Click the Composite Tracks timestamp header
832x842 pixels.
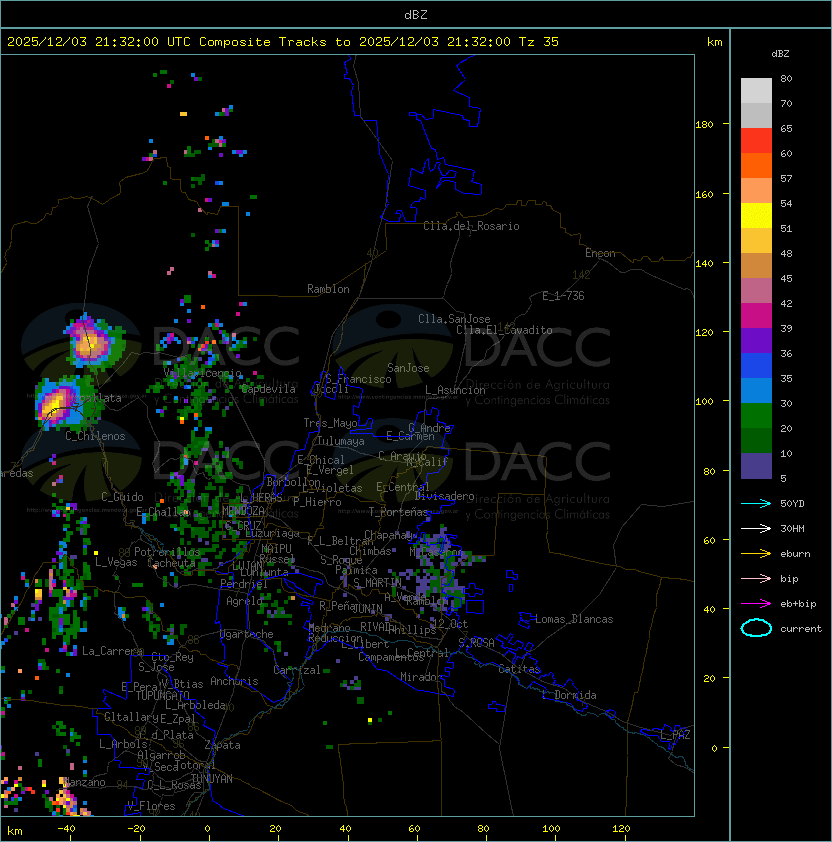coord(283,42)
